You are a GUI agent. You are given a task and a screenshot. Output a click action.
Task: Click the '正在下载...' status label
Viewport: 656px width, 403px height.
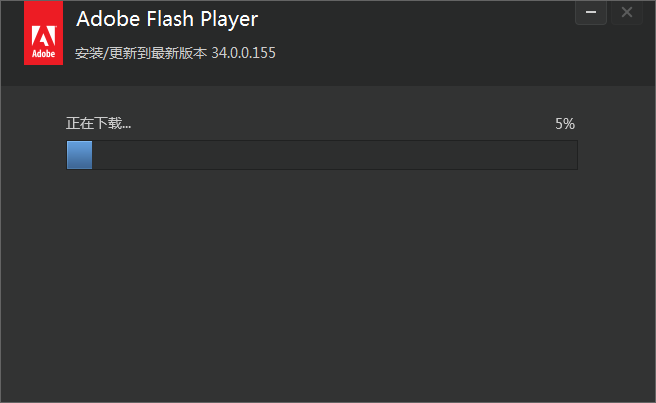[99, 124]
